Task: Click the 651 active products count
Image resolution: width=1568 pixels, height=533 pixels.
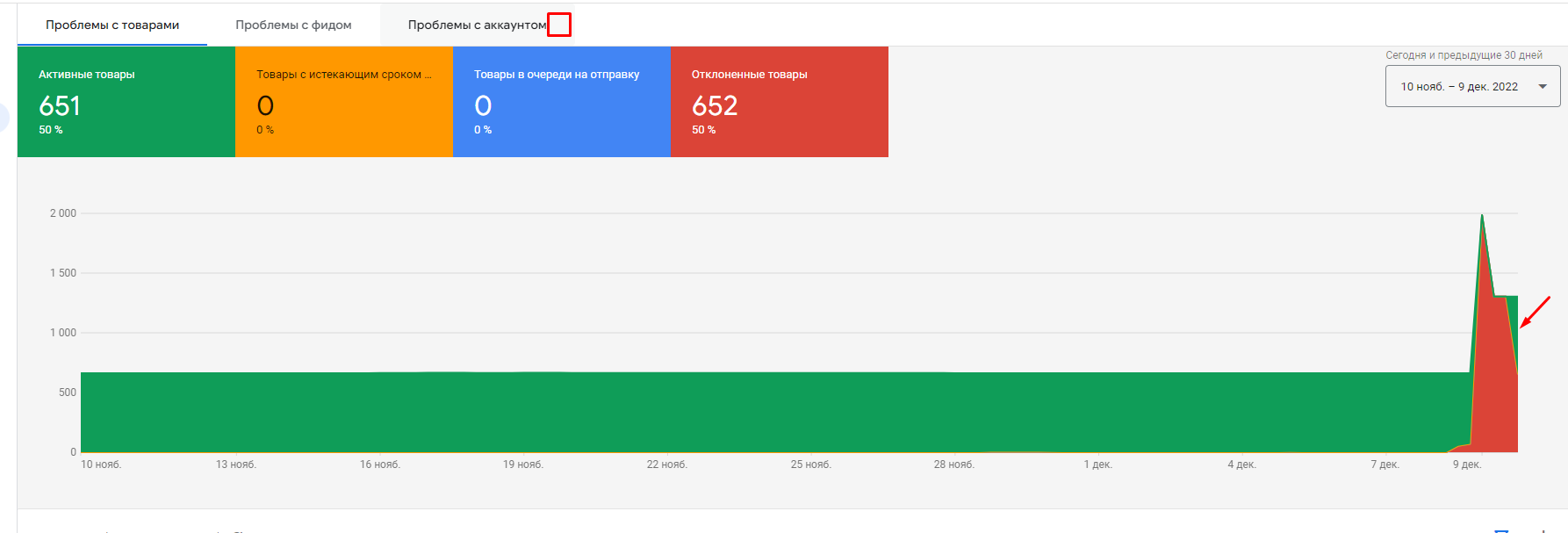Action: point(60,106)
